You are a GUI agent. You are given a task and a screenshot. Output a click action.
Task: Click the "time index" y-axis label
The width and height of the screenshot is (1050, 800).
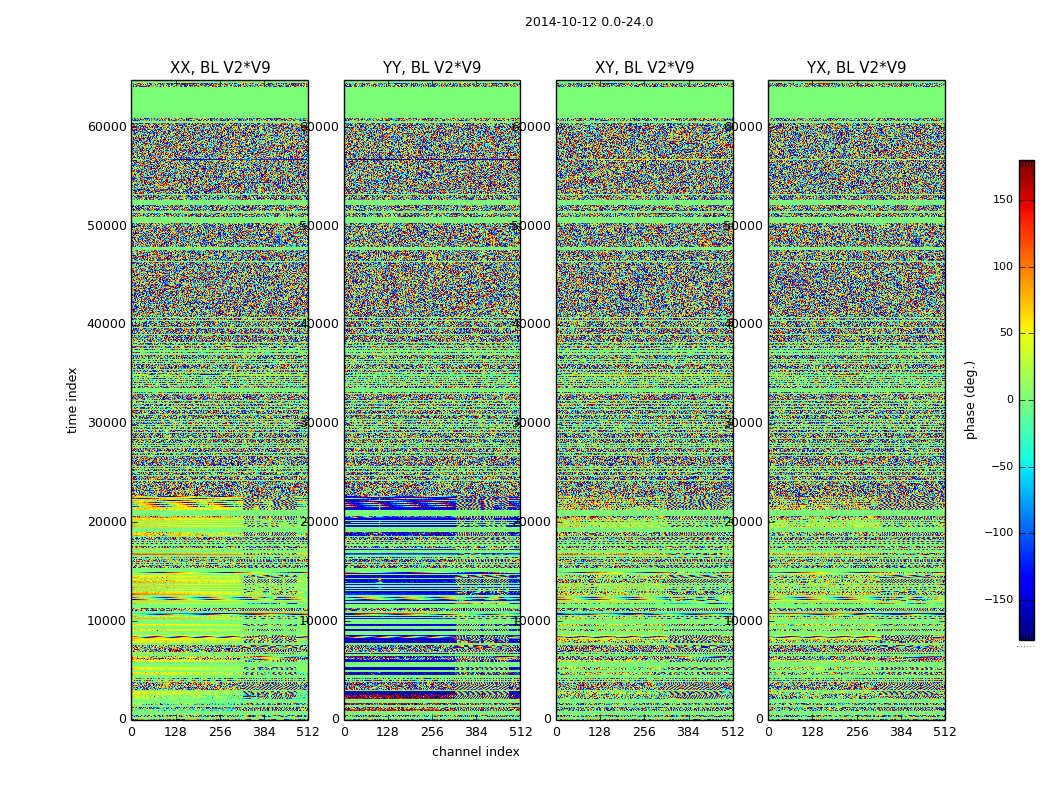72,400
